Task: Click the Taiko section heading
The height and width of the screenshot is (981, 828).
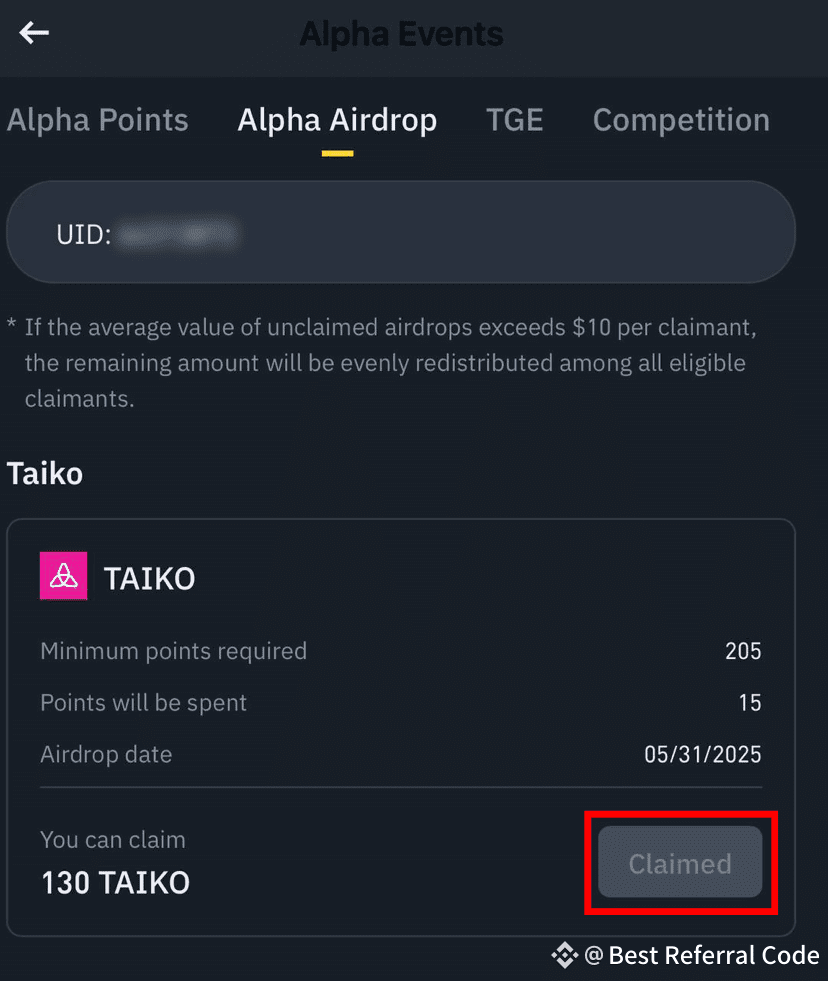Action: (x=44, y=474)
